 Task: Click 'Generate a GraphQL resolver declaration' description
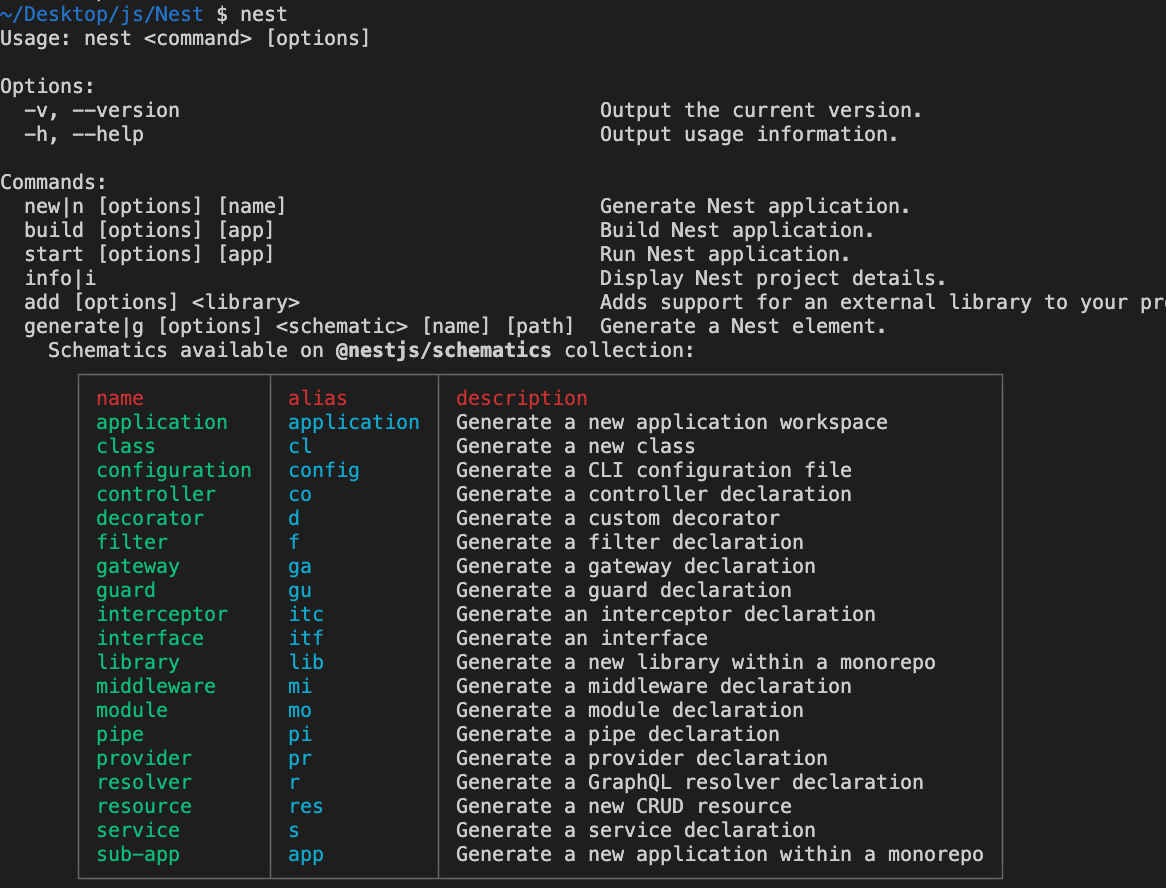tap(689, 782)
